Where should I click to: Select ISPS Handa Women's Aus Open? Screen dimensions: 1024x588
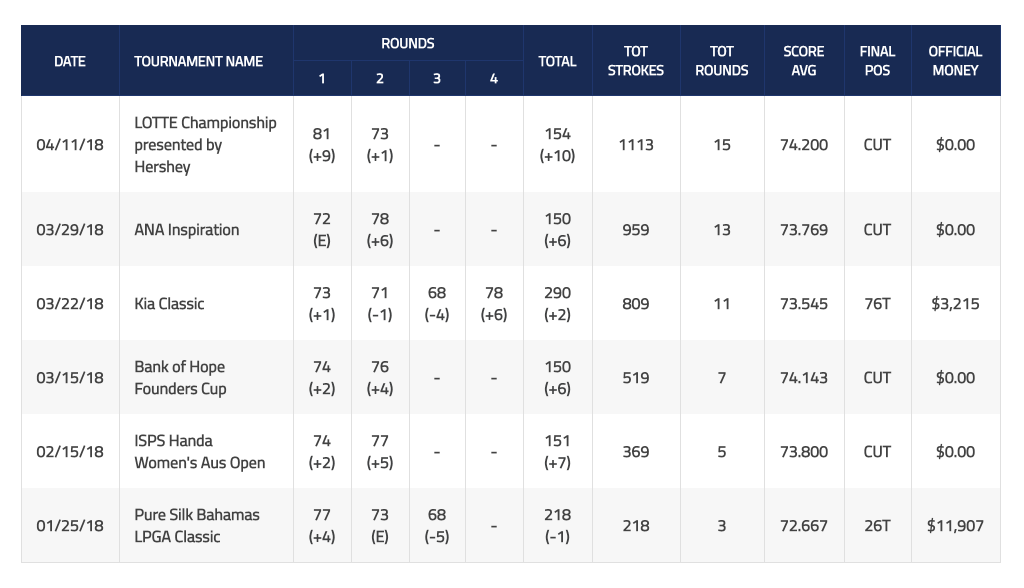click(x=200, y=451)
